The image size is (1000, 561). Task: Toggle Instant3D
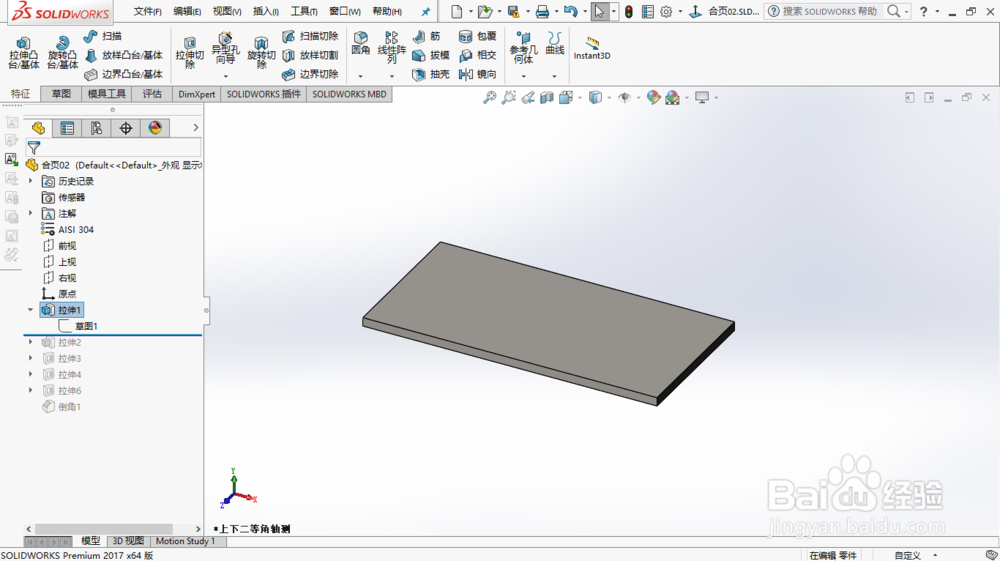(592, 48)
